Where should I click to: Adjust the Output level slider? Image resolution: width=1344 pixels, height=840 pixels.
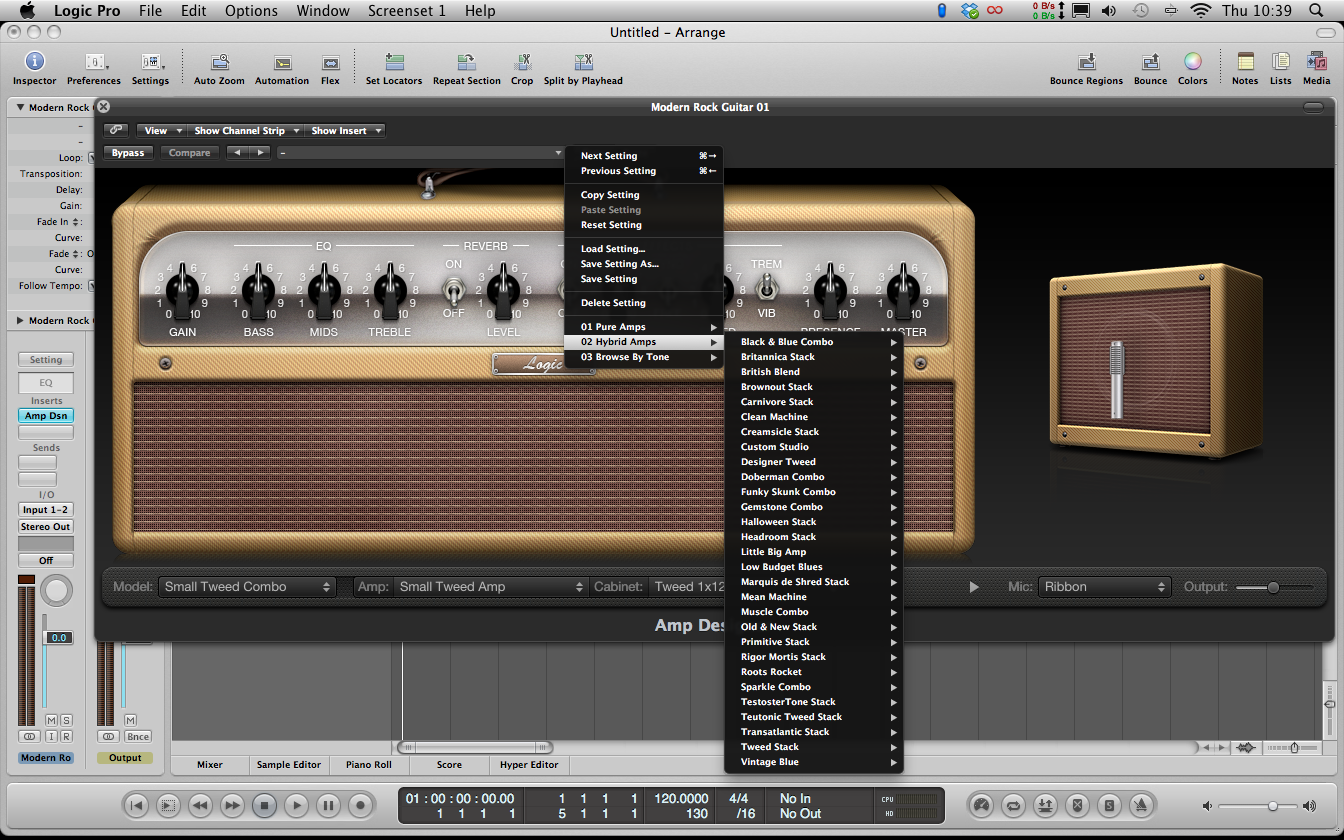(1273, 587)
